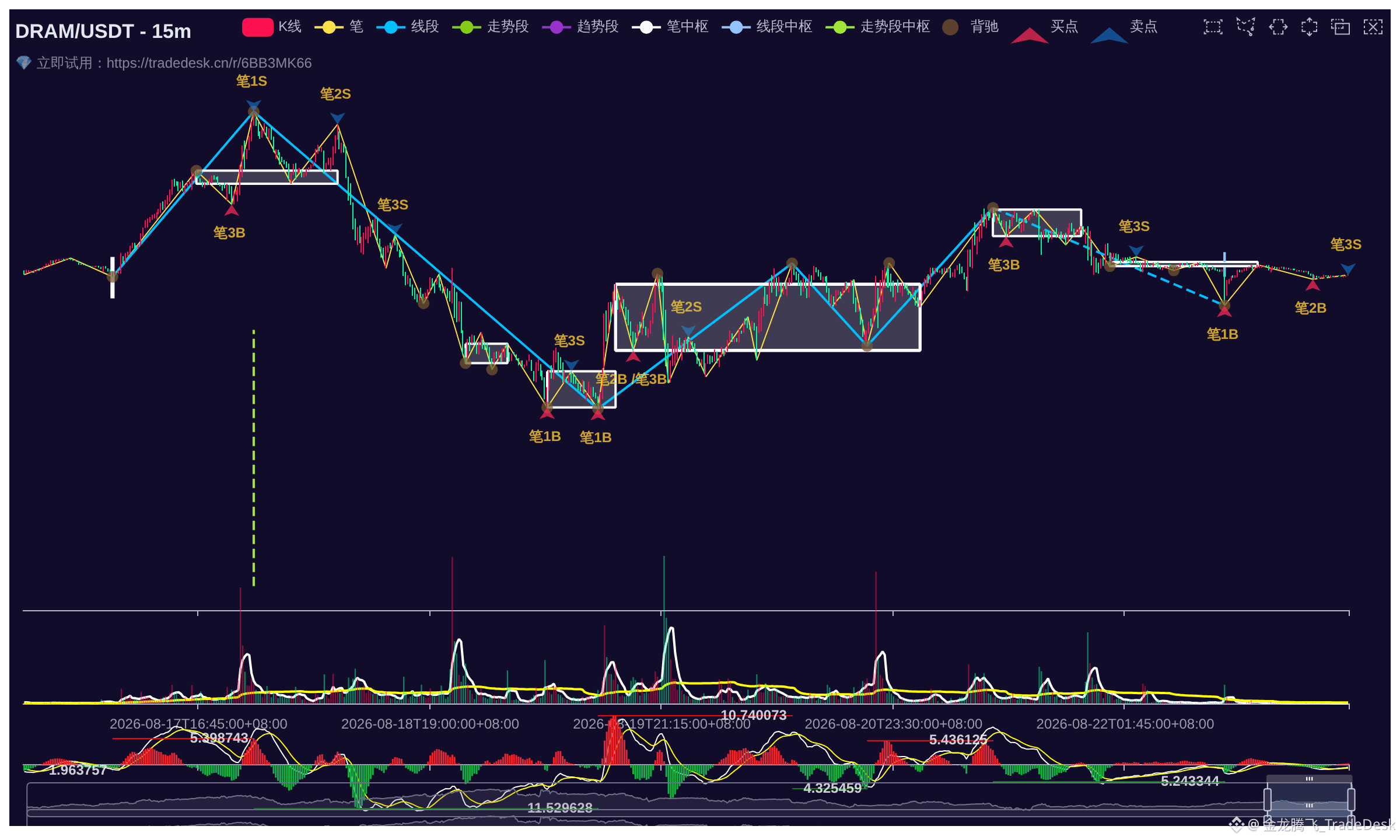Click the MACD value 5.436125
Image resolution: width=1400 pixels, height=840 pixels.
958,740
